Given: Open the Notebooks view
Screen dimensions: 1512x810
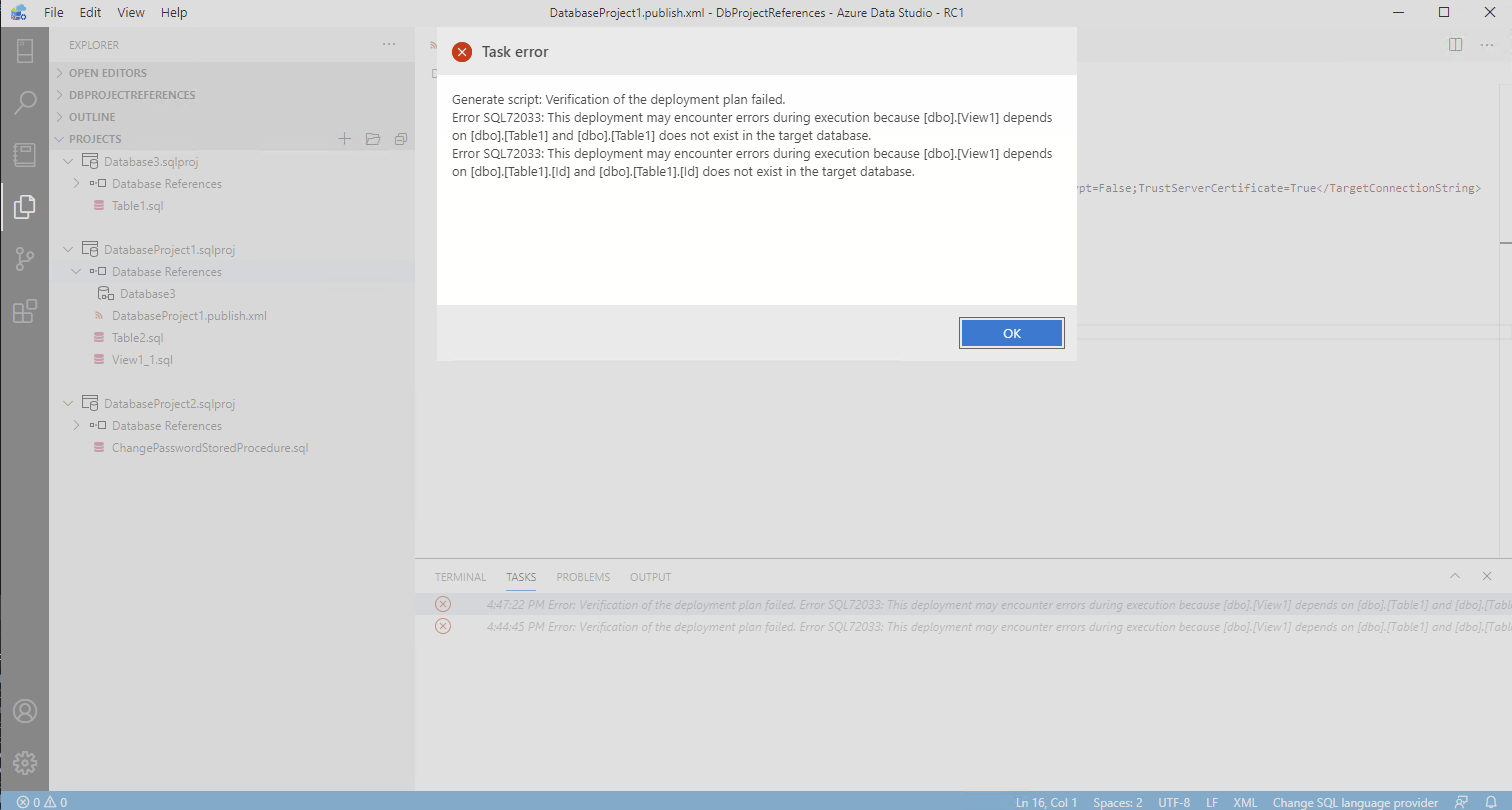Looking at the screenshot, I should [24, 155].
